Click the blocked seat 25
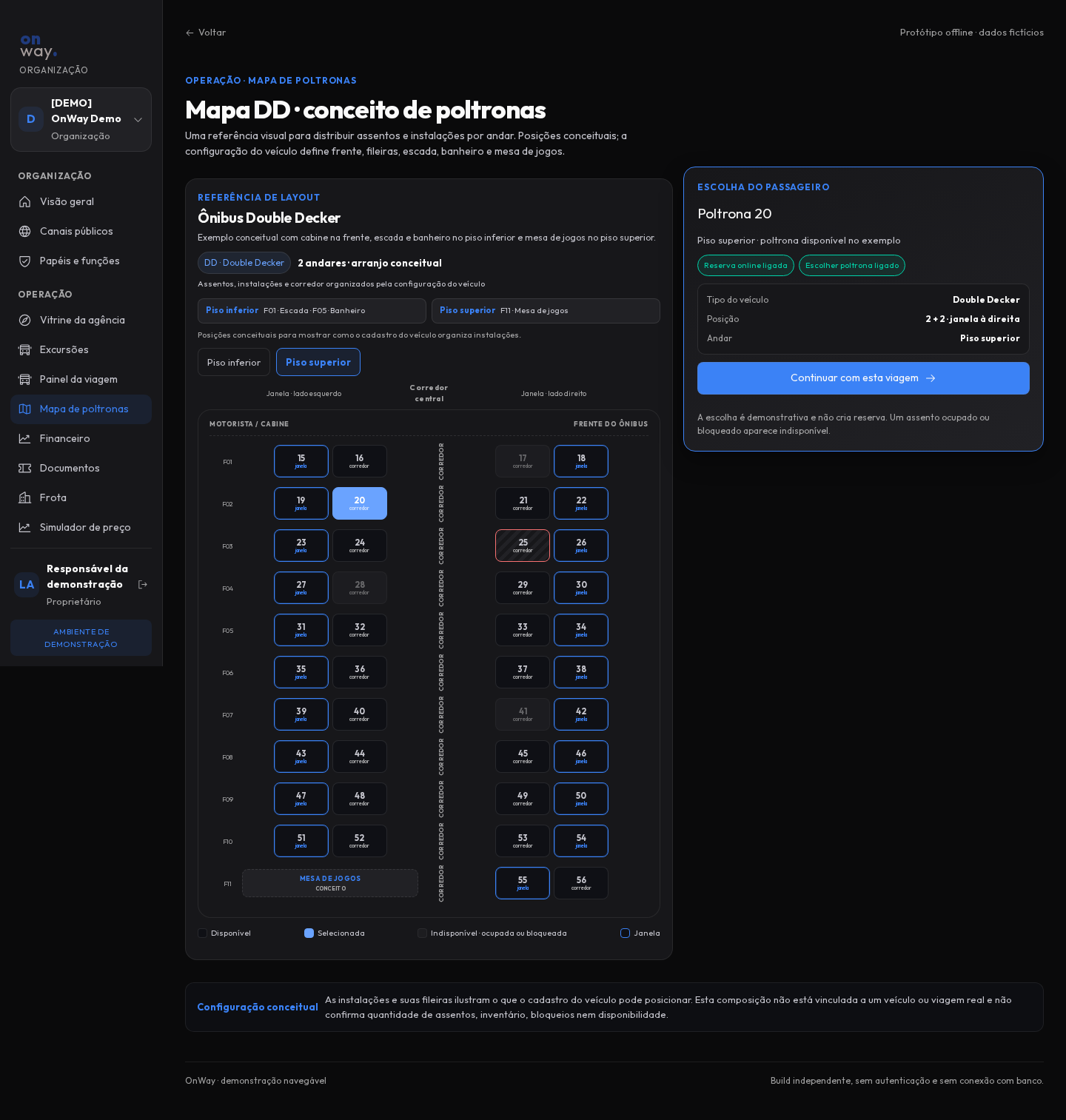 (523, 546)
